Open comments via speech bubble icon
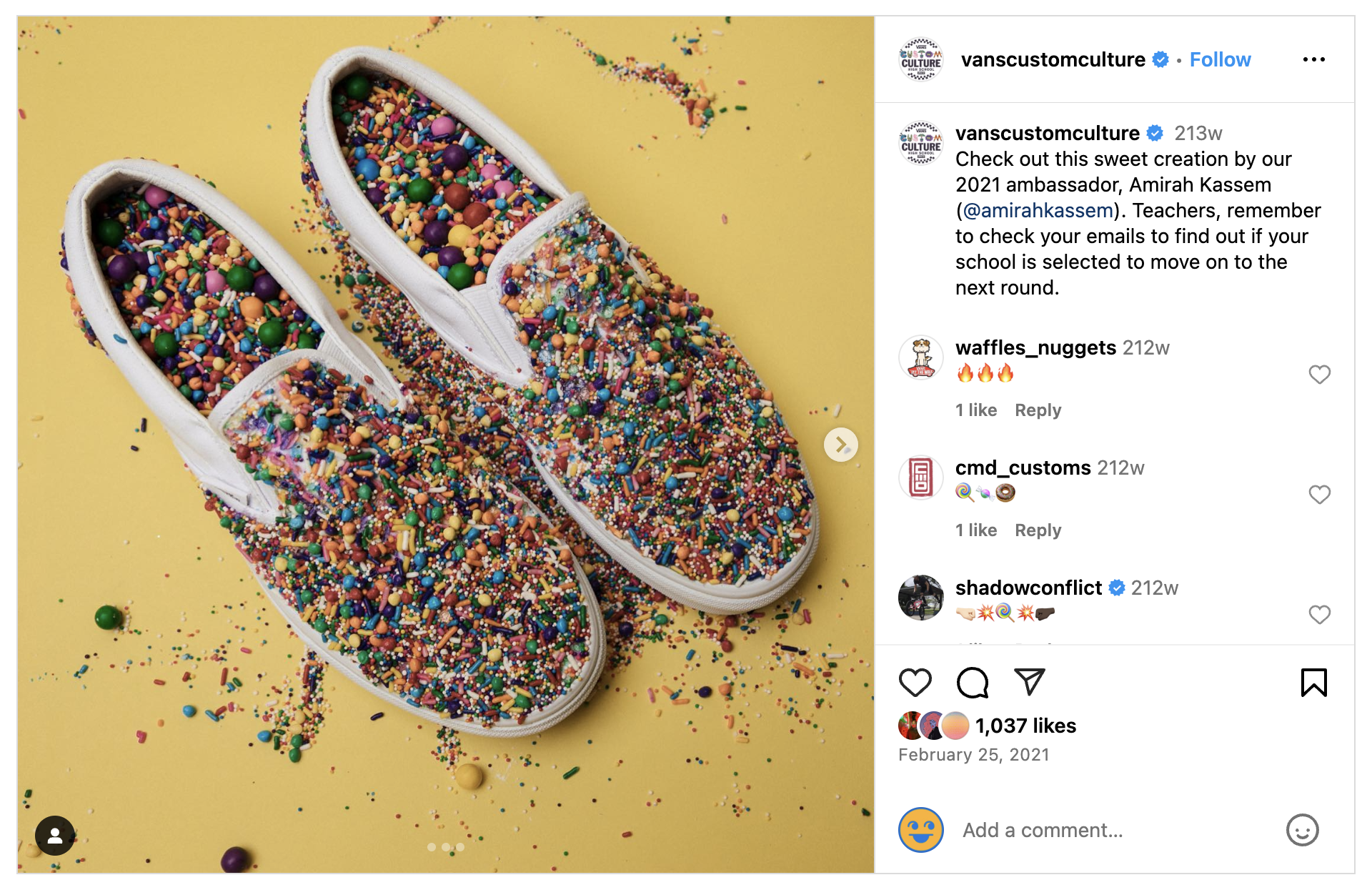Viewport: 1372px width, 895px height. 972,683
